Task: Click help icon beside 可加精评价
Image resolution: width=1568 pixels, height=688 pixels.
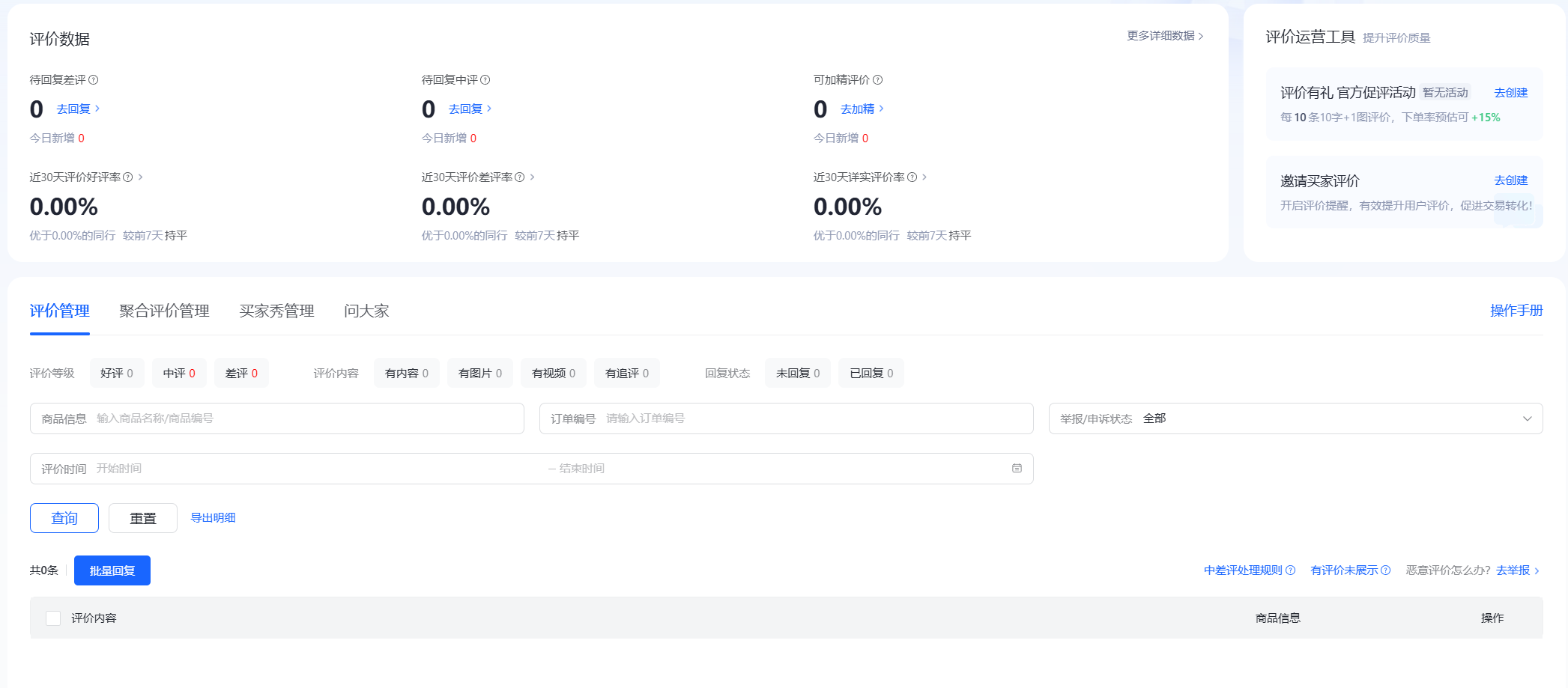Action: [878, 80]
